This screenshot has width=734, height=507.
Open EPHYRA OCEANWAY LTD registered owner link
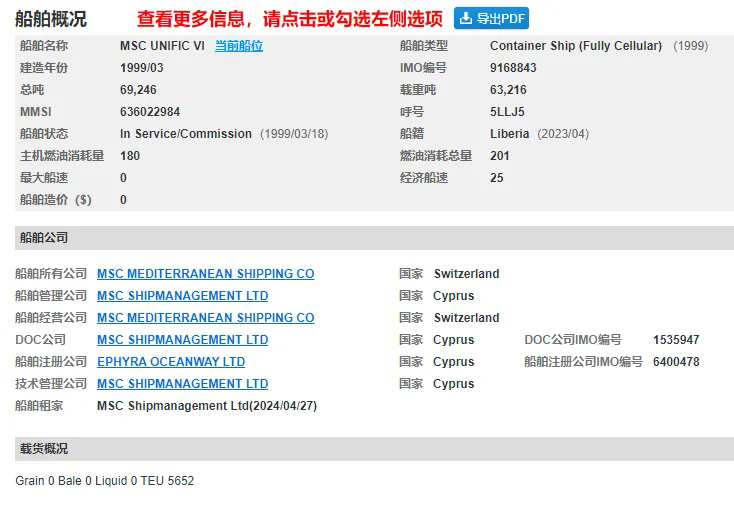coord(171,362)
